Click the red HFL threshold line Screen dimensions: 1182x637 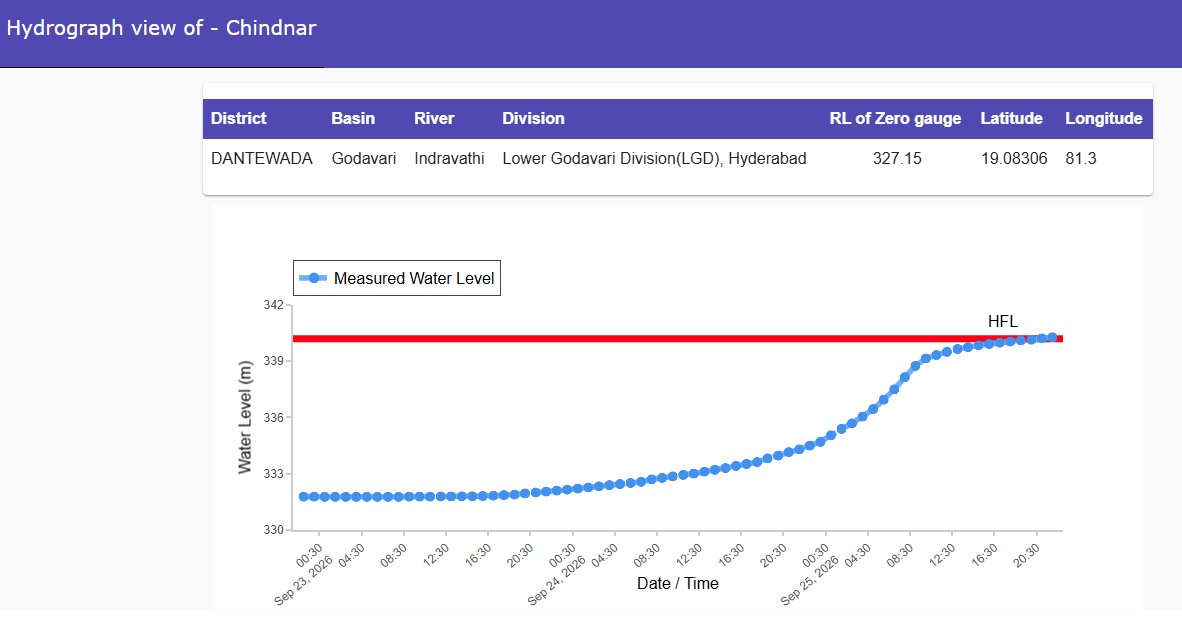[x=677, y=338]
